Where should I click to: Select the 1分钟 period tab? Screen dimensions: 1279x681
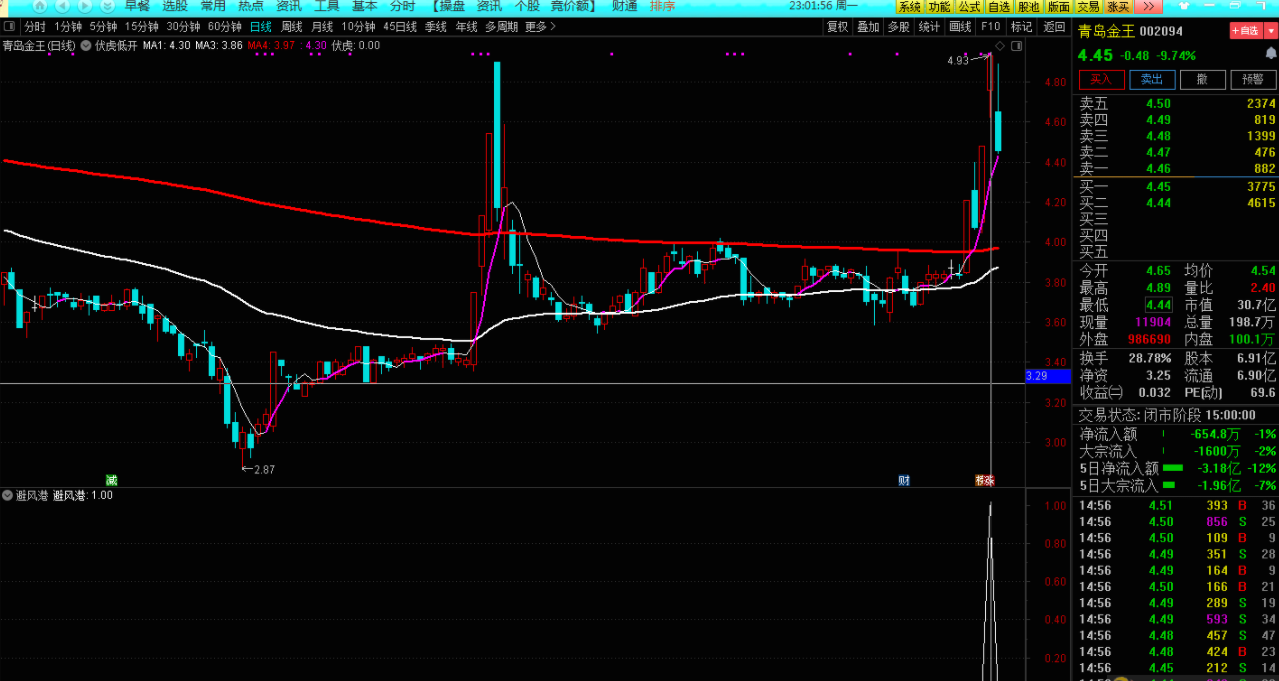tap(68, 26)
